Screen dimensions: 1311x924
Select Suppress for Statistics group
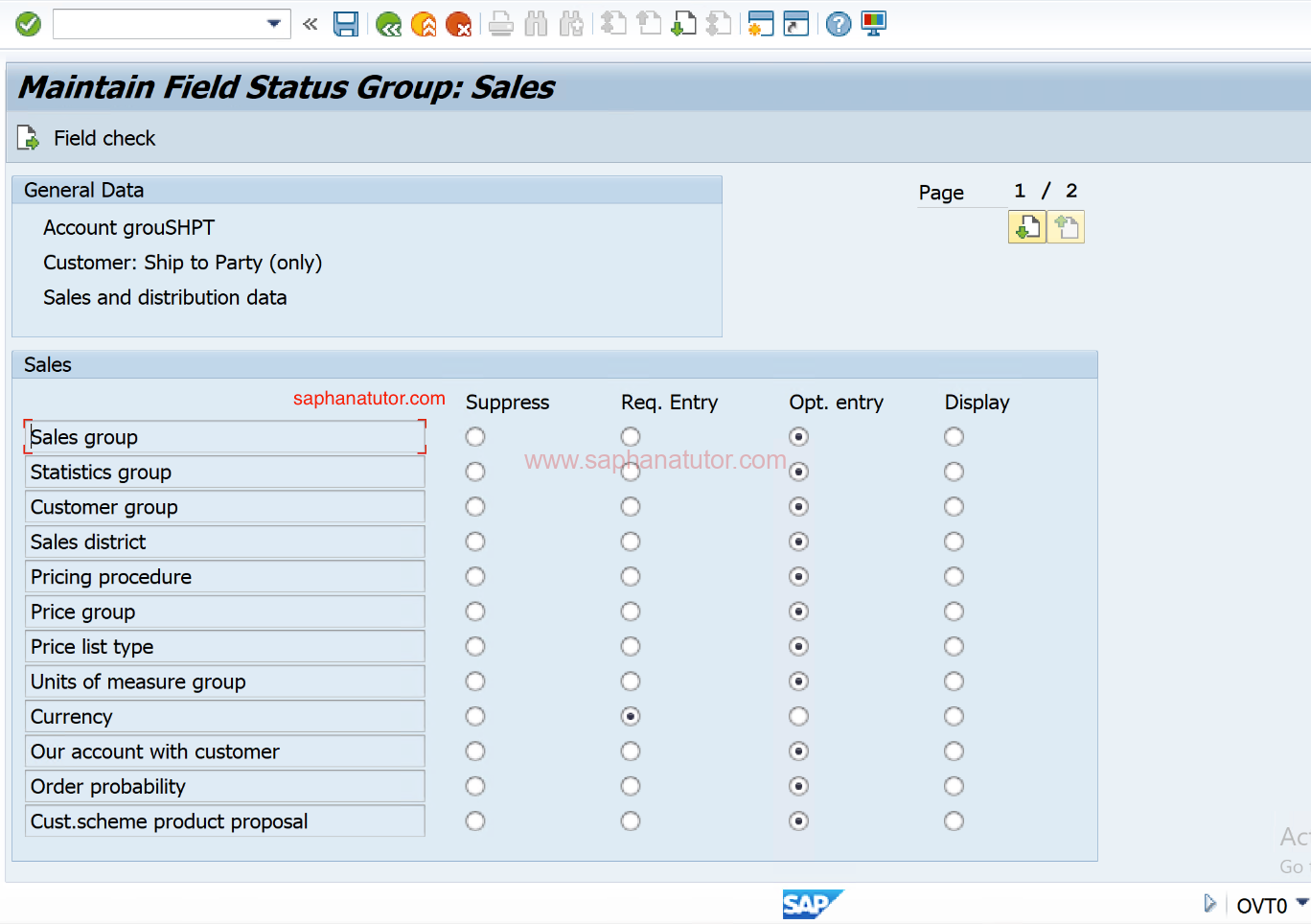tap(475, 472)
